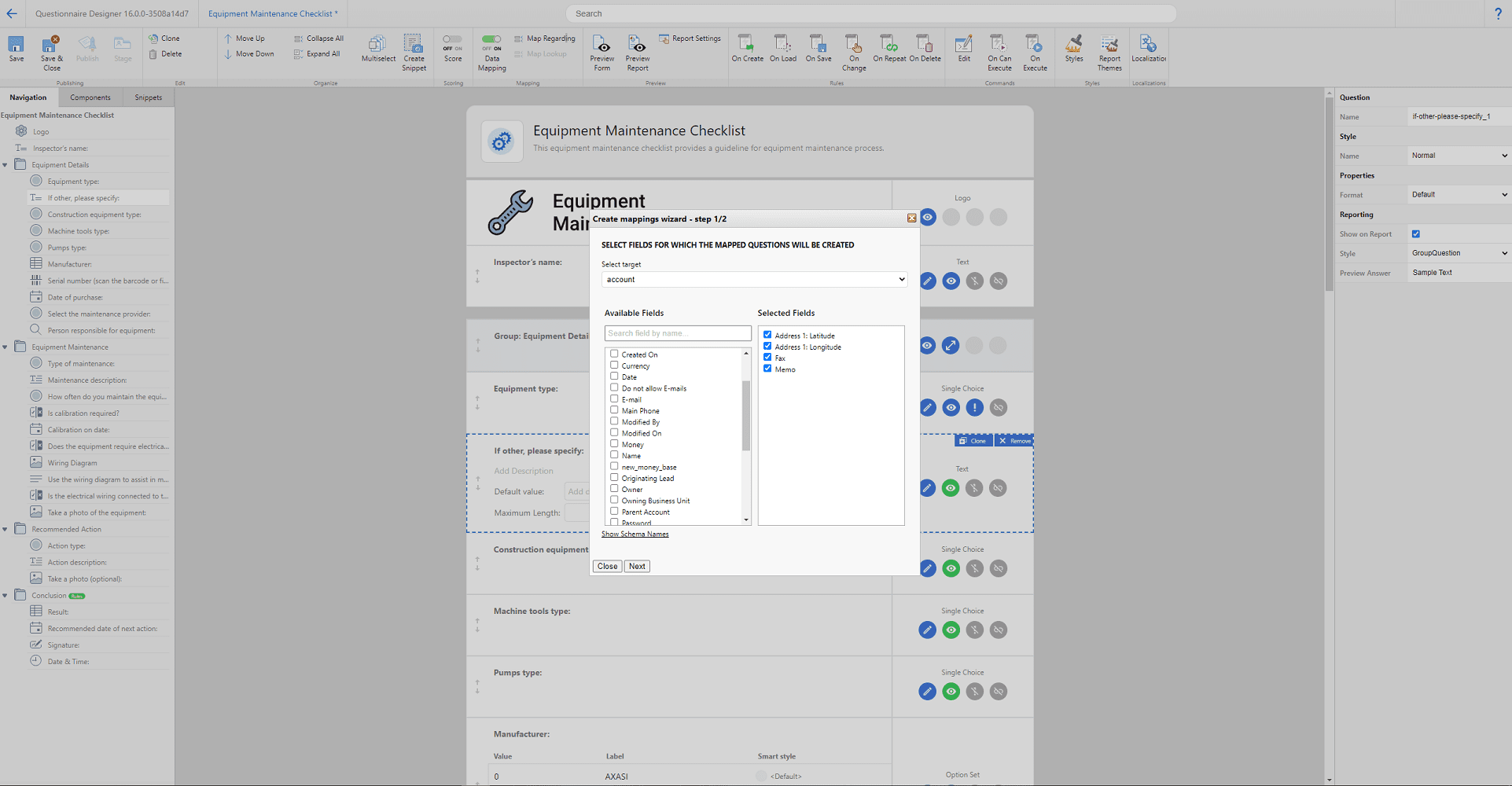Switch to the Components tab
This screenshot has height=786, width=1512.
pyautogui.click(x=90, y=97)
